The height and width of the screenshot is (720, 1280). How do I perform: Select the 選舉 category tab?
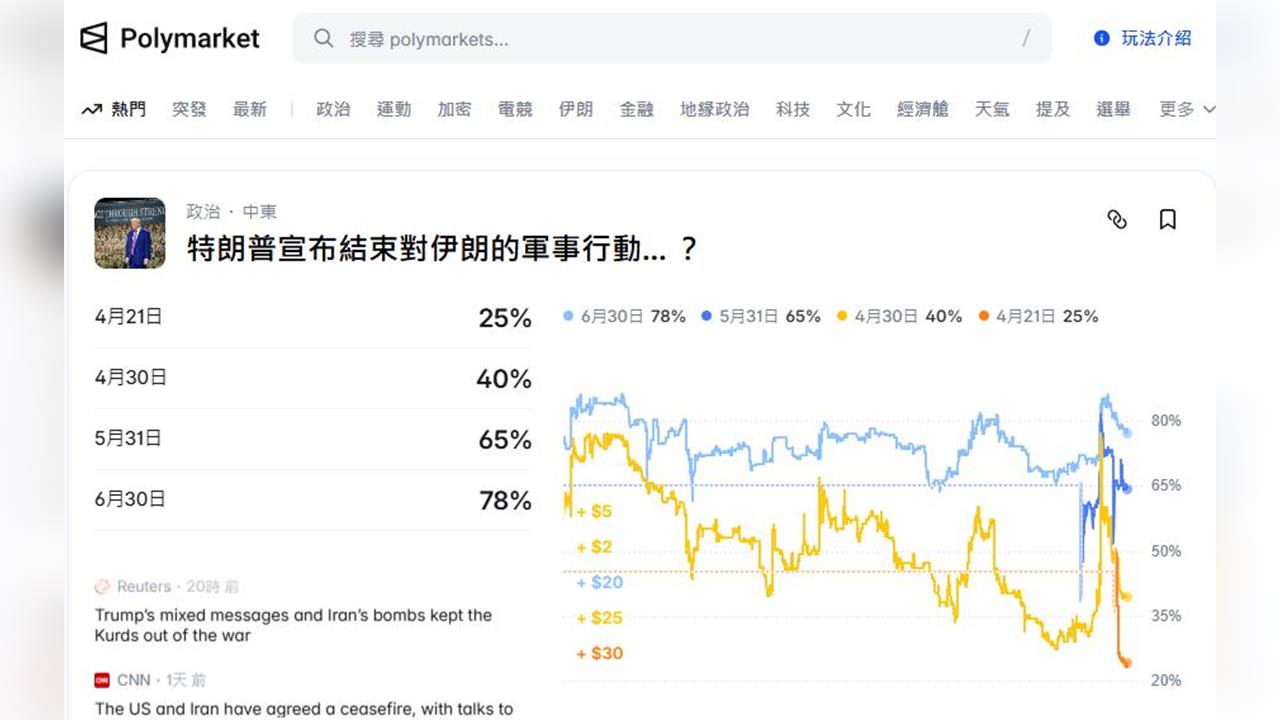pos(1113,110)
